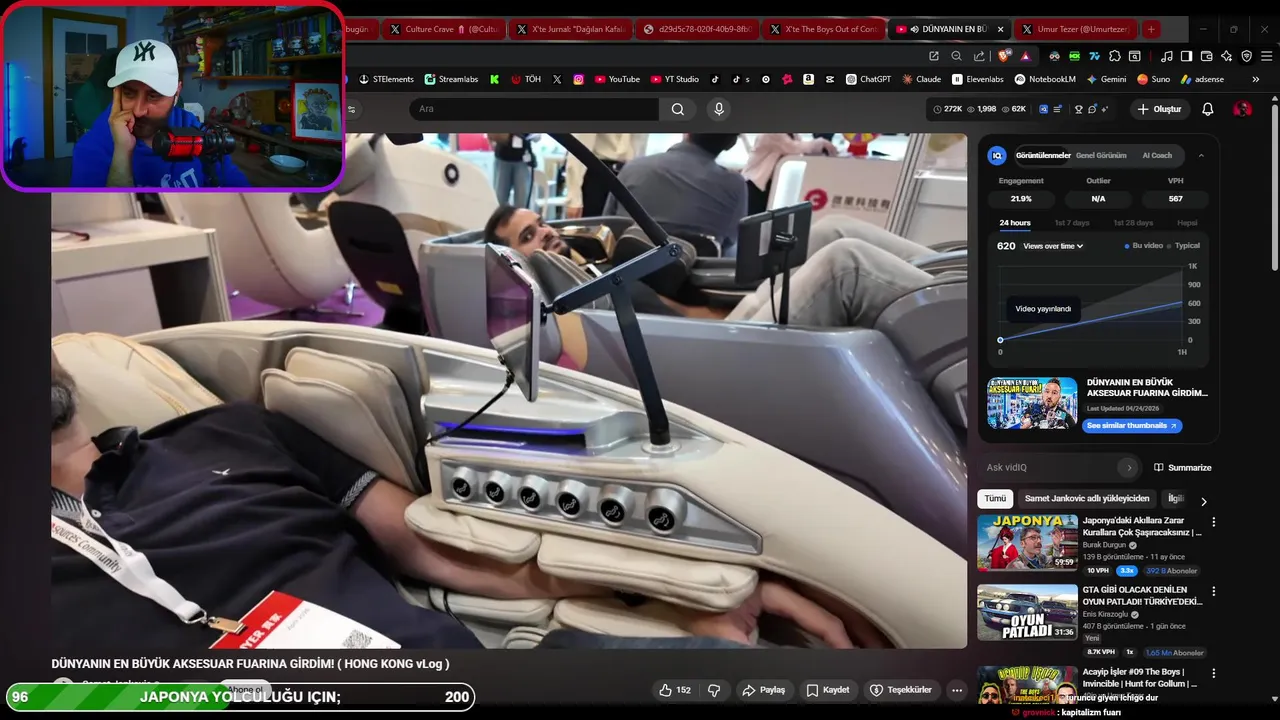
Task: Open the Claude bookmark
Action: [x=921, y=79]
